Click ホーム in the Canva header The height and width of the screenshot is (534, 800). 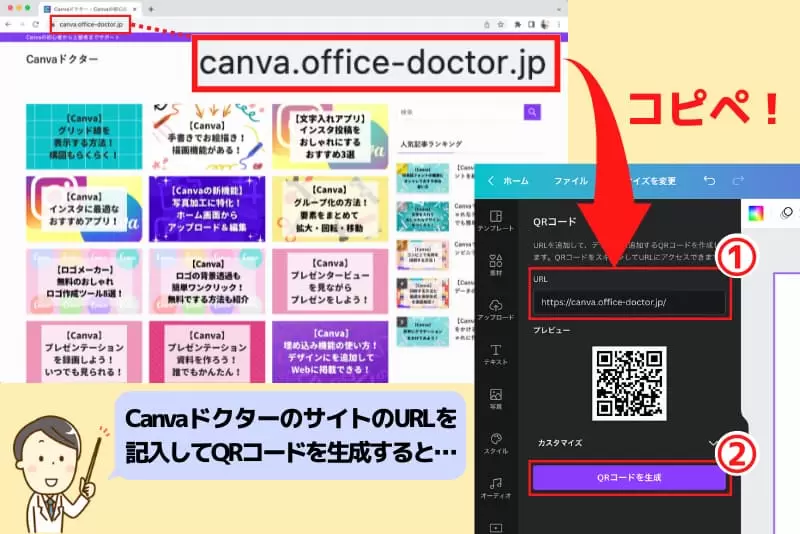[516, 181]
